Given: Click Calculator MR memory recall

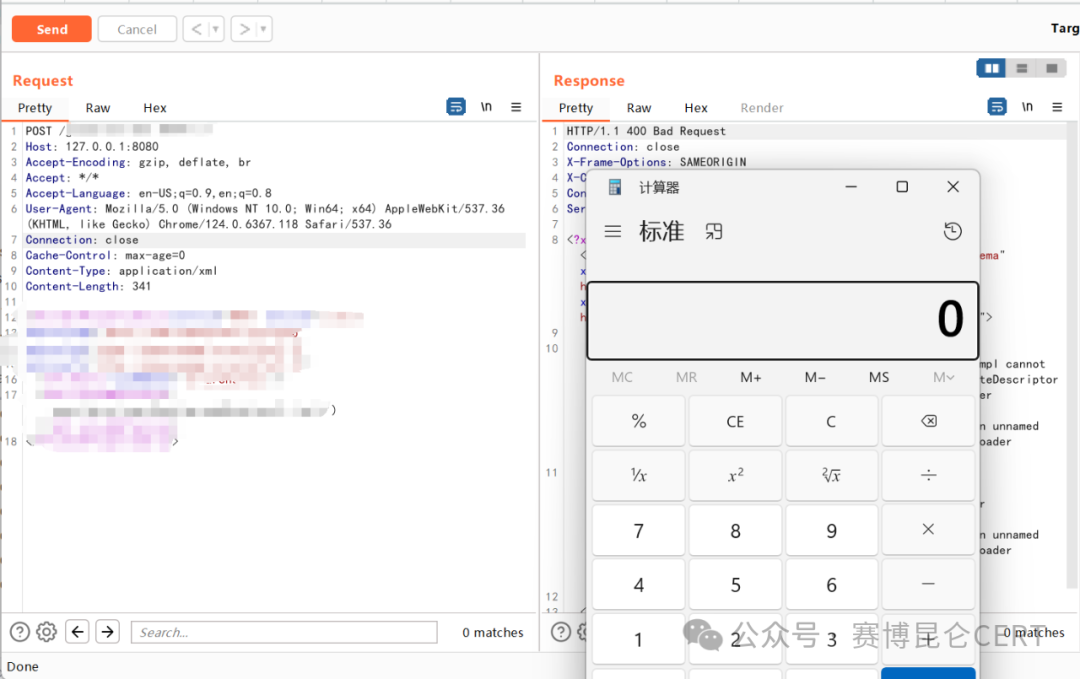Looking at the screenshot, I should pos(686,377).
